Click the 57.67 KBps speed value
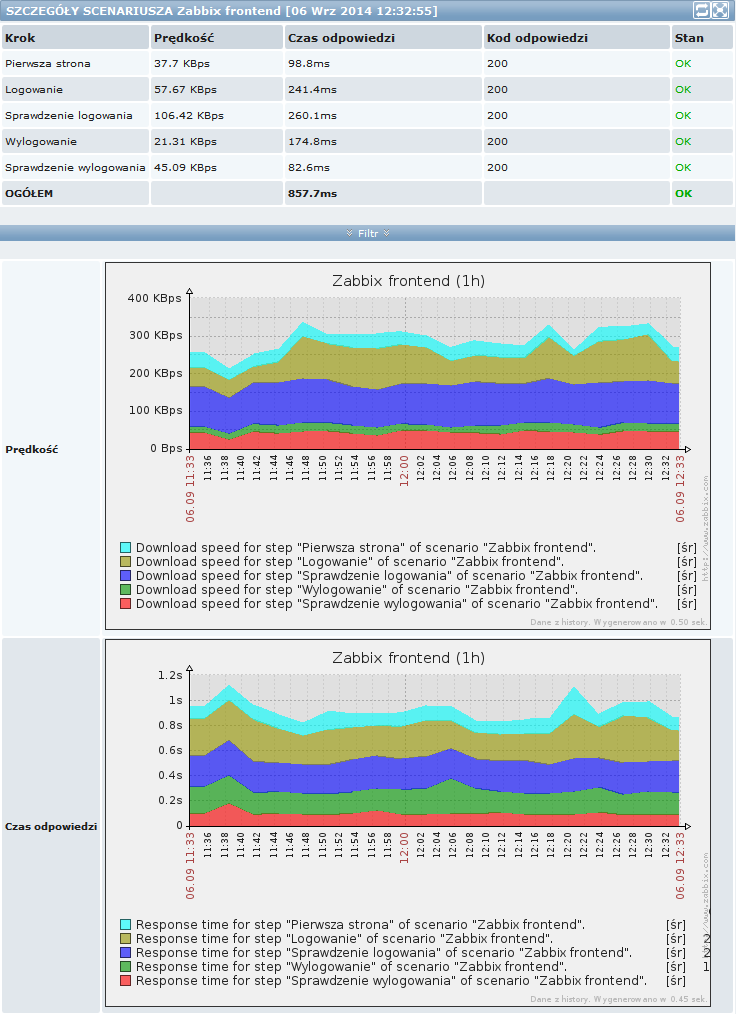 tap(185, 90)
